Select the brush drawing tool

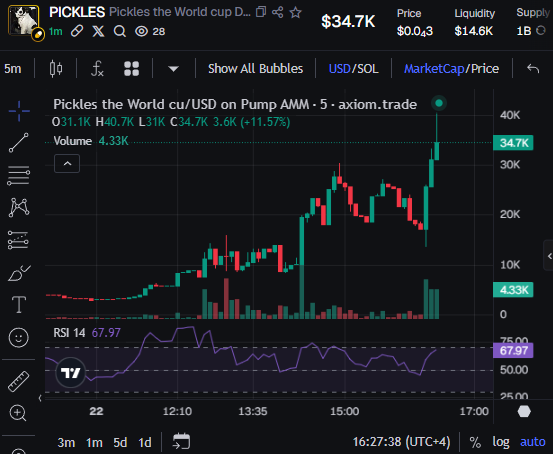pyautogui.click(x=19, y=273)
